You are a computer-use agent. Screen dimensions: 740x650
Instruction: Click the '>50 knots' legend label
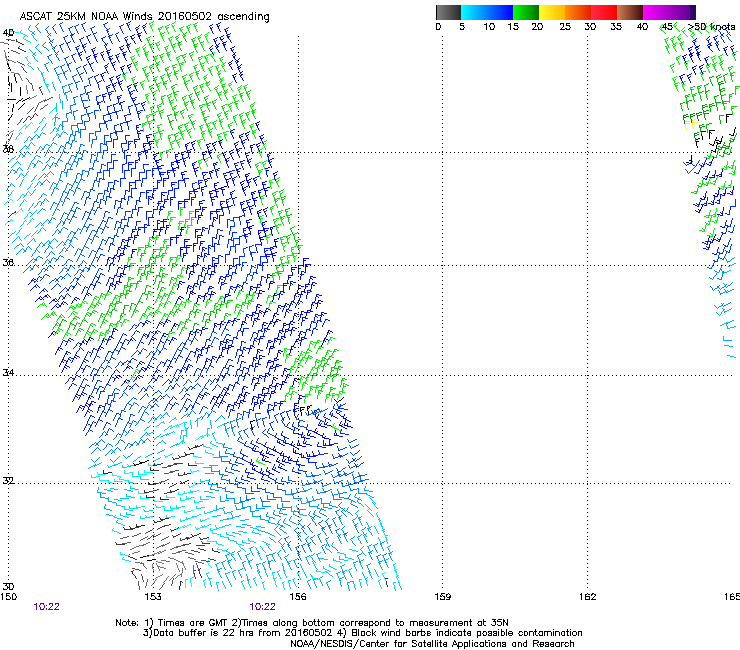(x=711, y=27)
